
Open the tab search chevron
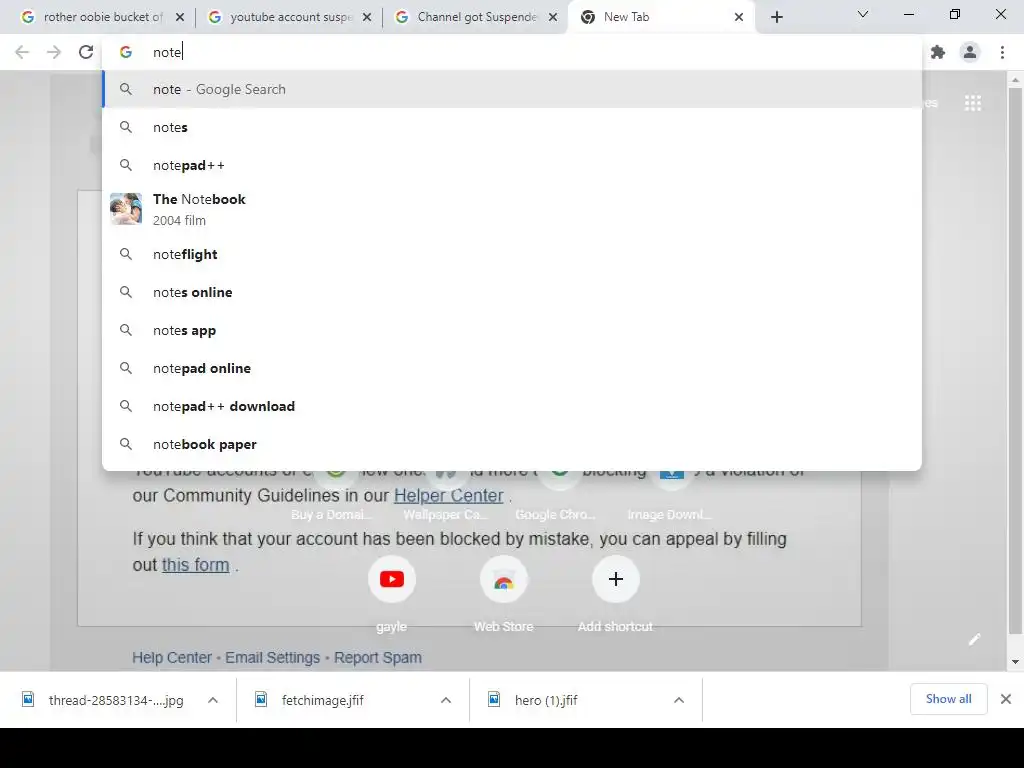[x=863, y=14]
